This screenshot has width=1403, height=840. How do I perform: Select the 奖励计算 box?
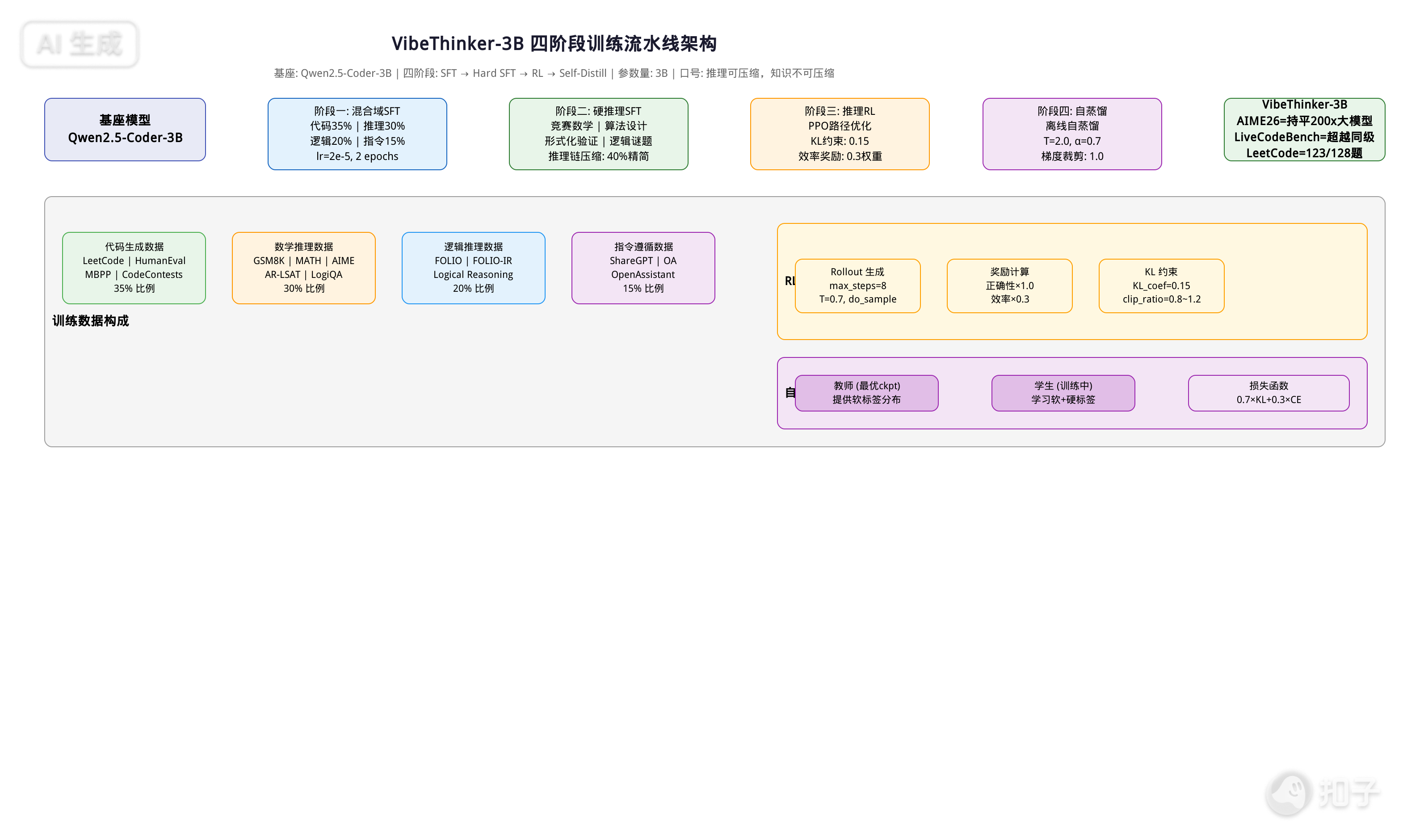[1010, 286]
